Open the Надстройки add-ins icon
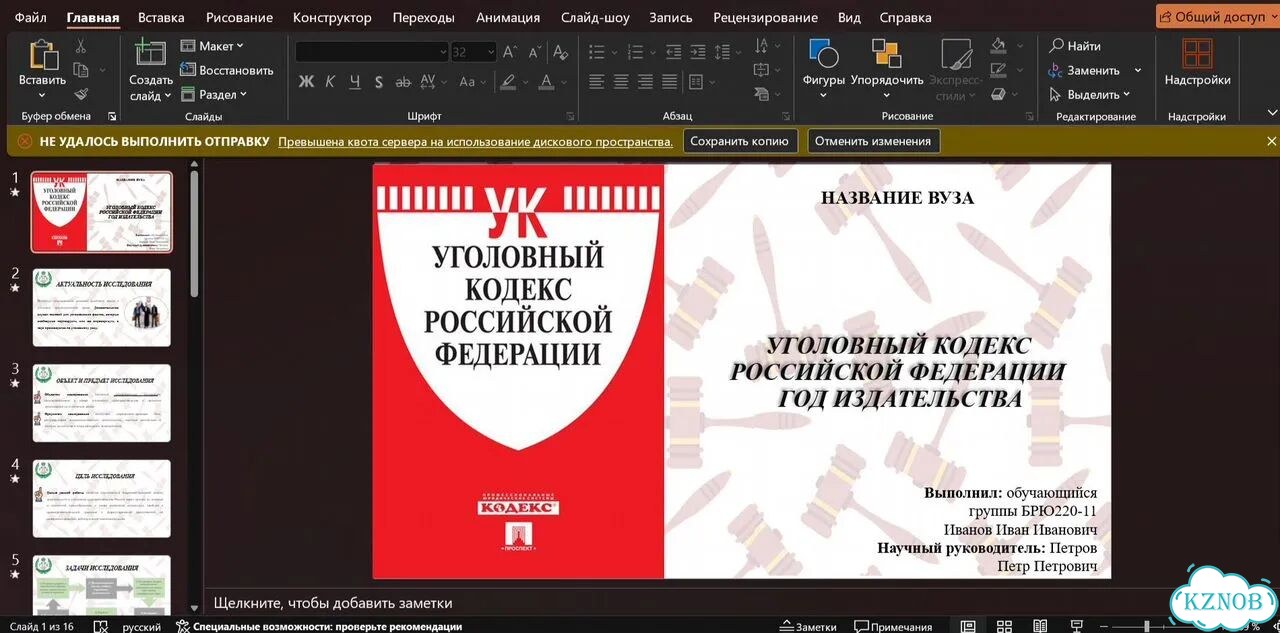Screen dimensions: 1280x633 [x=1197, y=55]
